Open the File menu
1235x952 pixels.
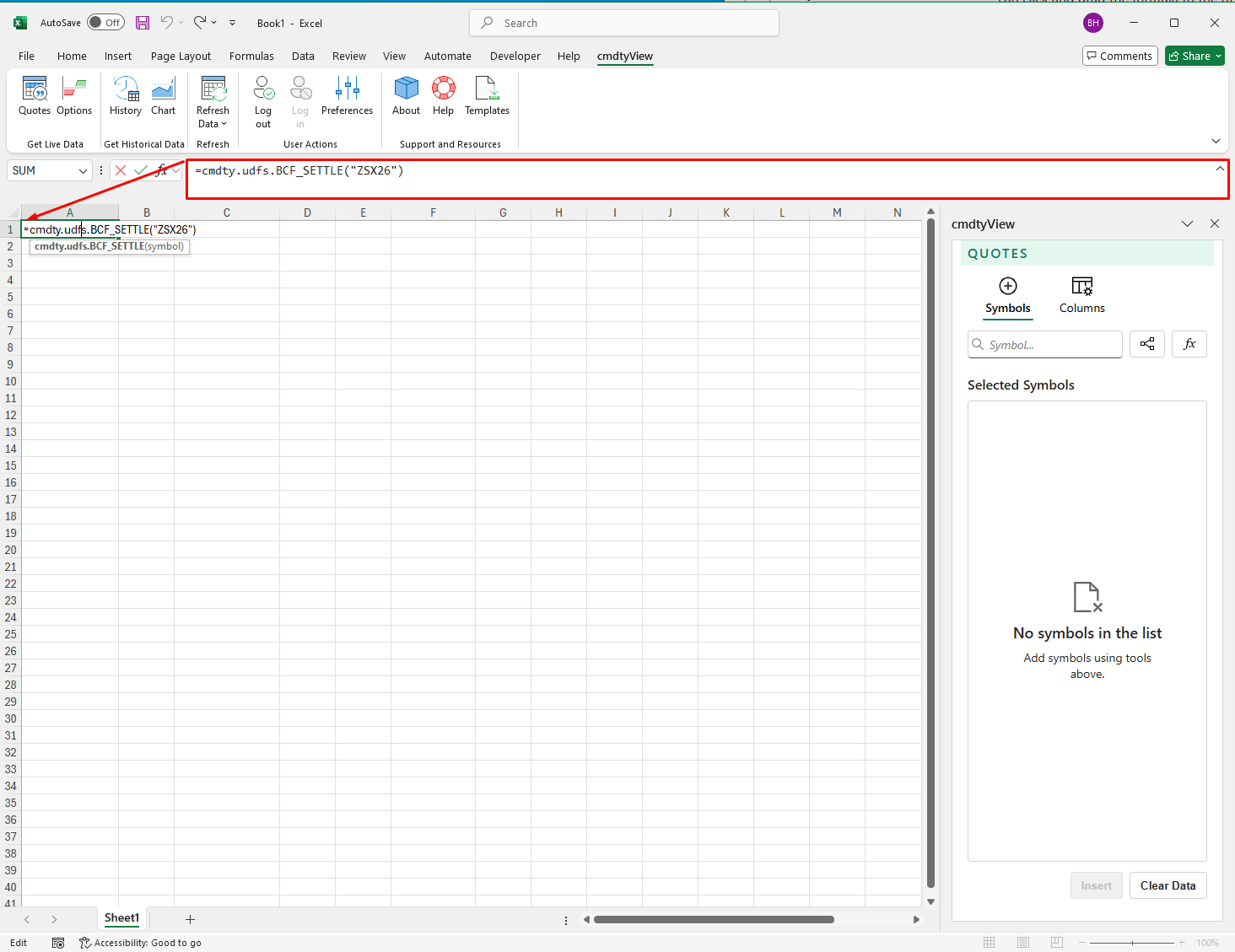click(27, 56)
